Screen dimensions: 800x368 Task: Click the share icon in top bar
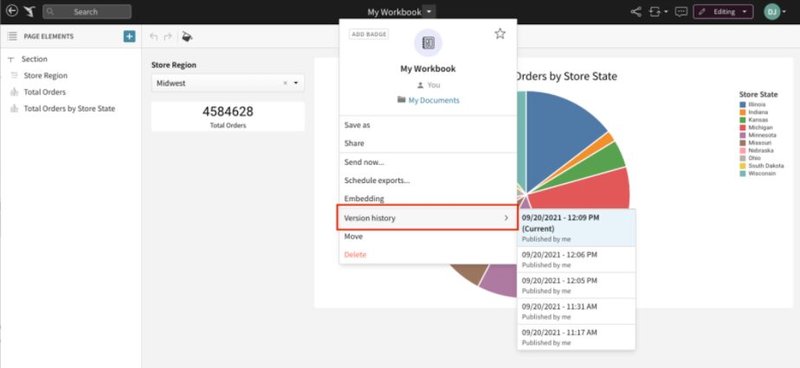(x=636, y=12)
